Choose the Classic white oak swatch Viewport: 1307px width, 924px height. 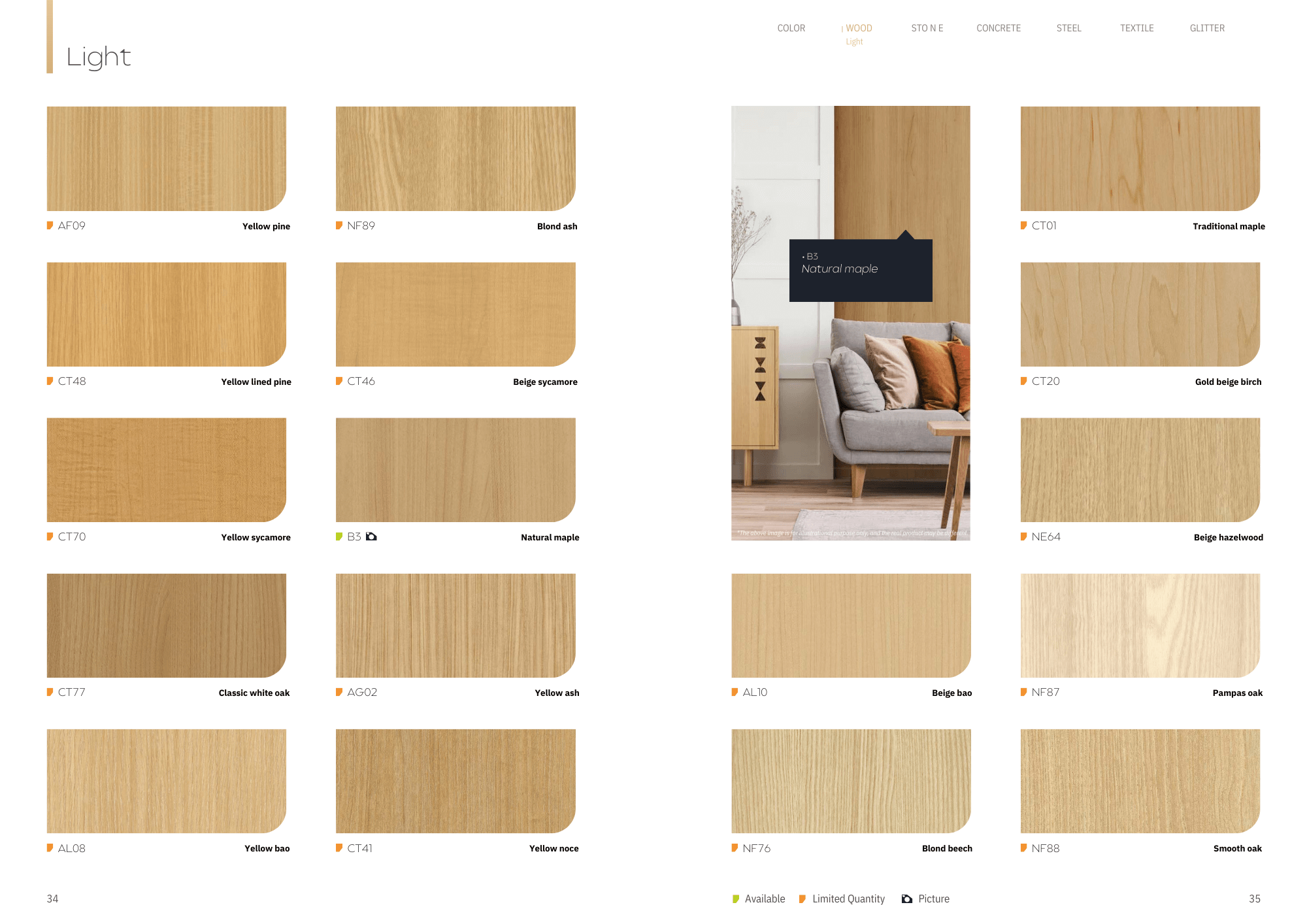166,625
